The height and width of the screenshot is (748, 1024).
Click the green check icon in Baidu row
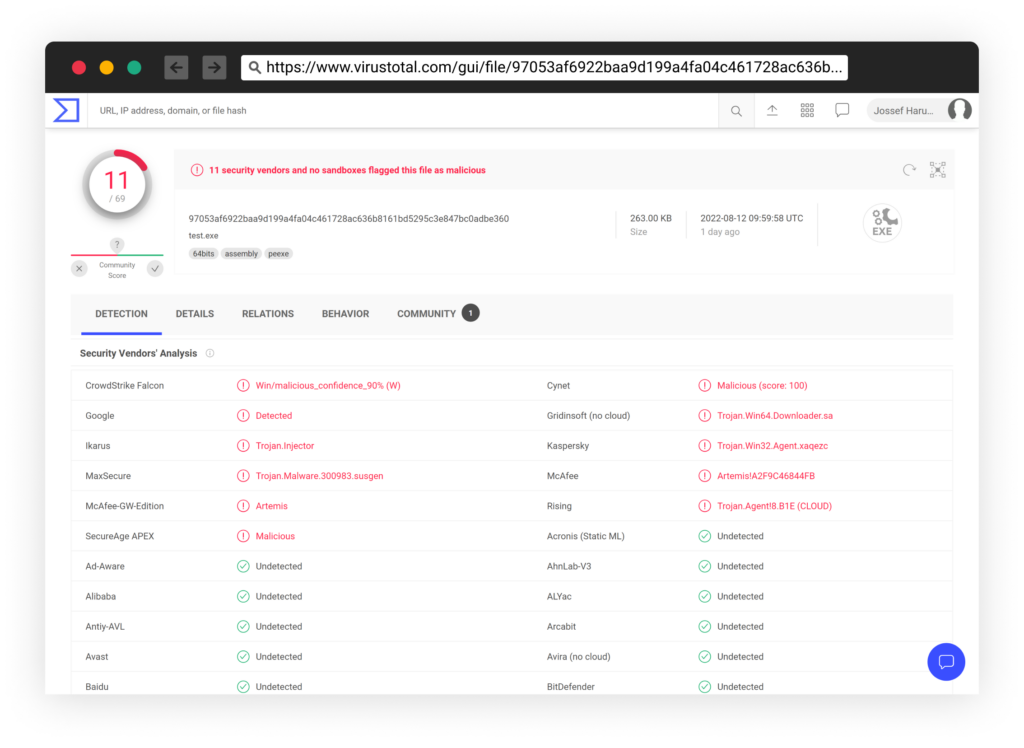[x=243, y=687]
